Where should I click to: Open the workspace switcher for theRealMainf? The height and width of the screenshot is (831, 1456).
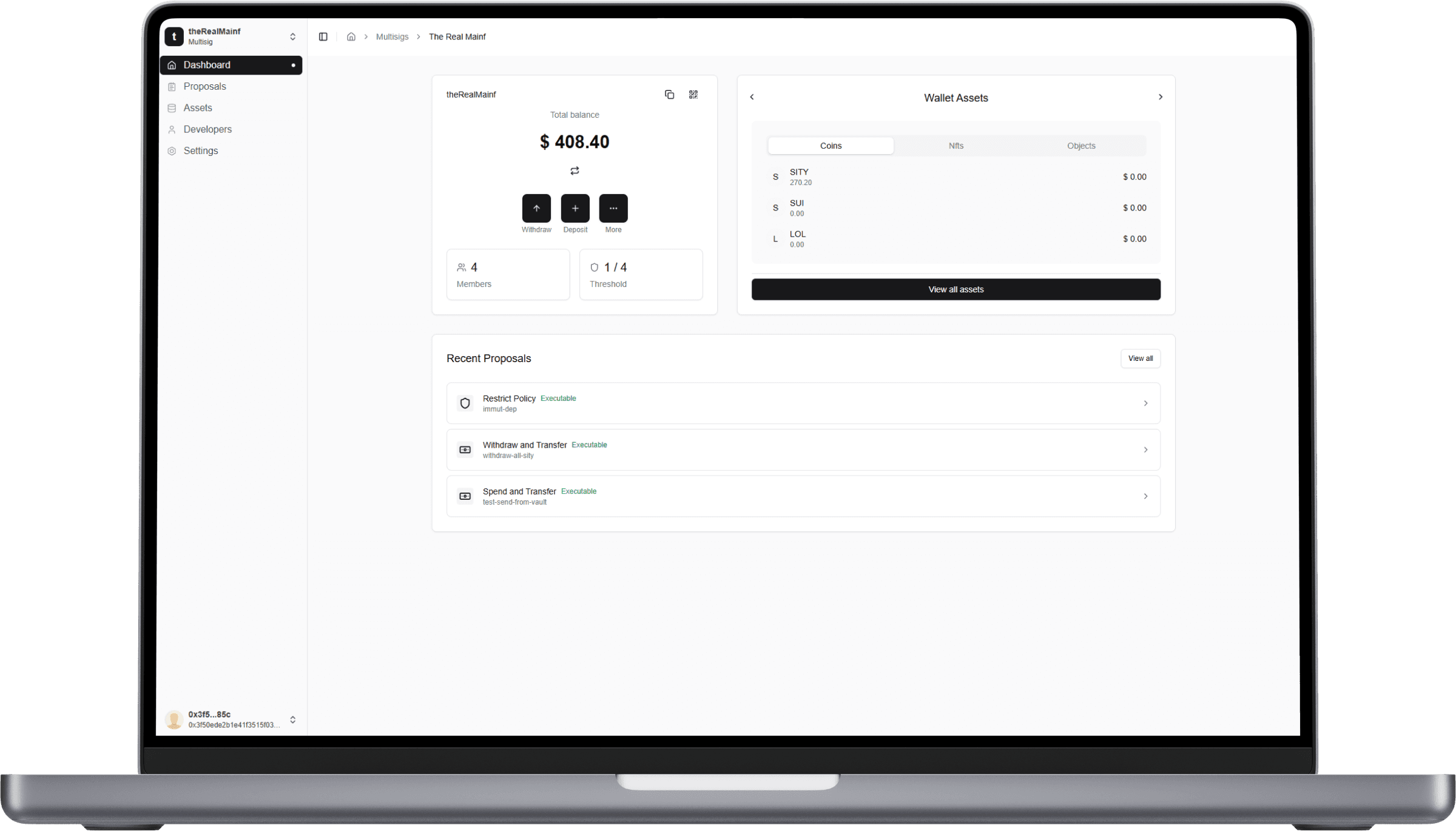(x=293, y=36)
